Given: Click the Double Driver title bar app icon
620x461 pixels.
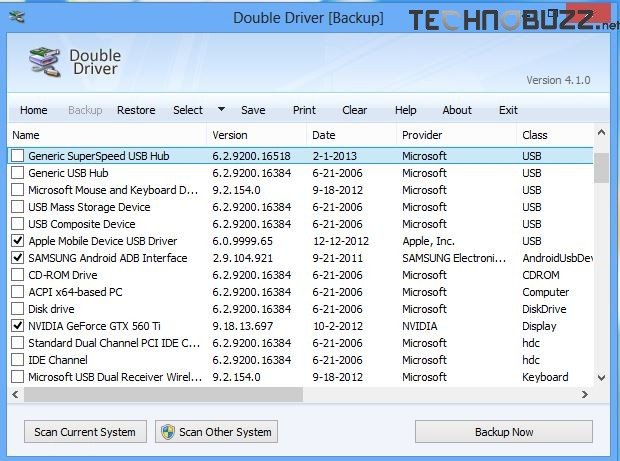Looking at the screenshot, I should click(17, 17).
